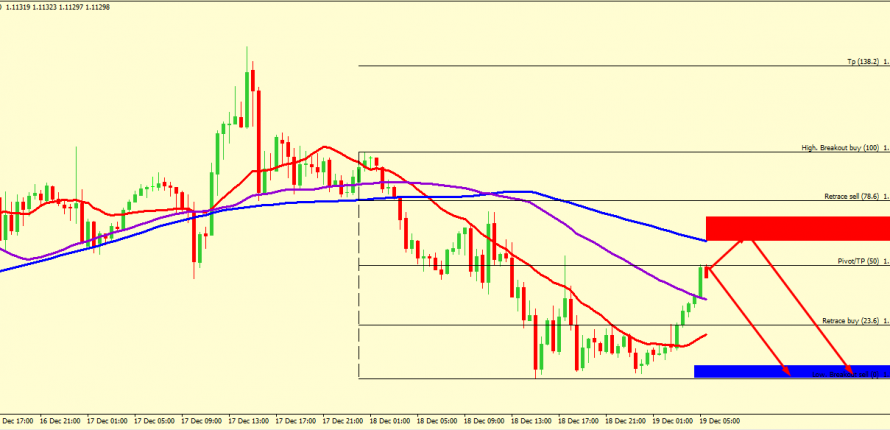
Task: Click the latest green candle near Pivot level
Action: (703, 281)
